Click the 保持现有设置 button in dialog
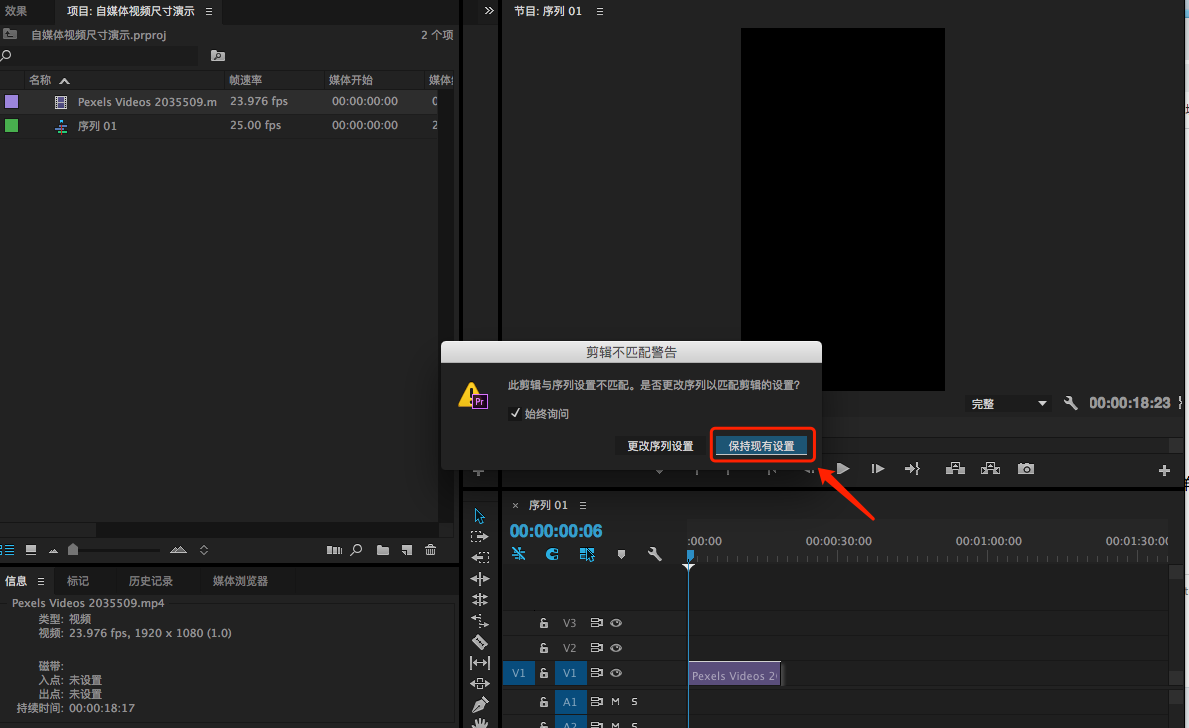This screenshot has width=1189, height=728. (762, 446)
